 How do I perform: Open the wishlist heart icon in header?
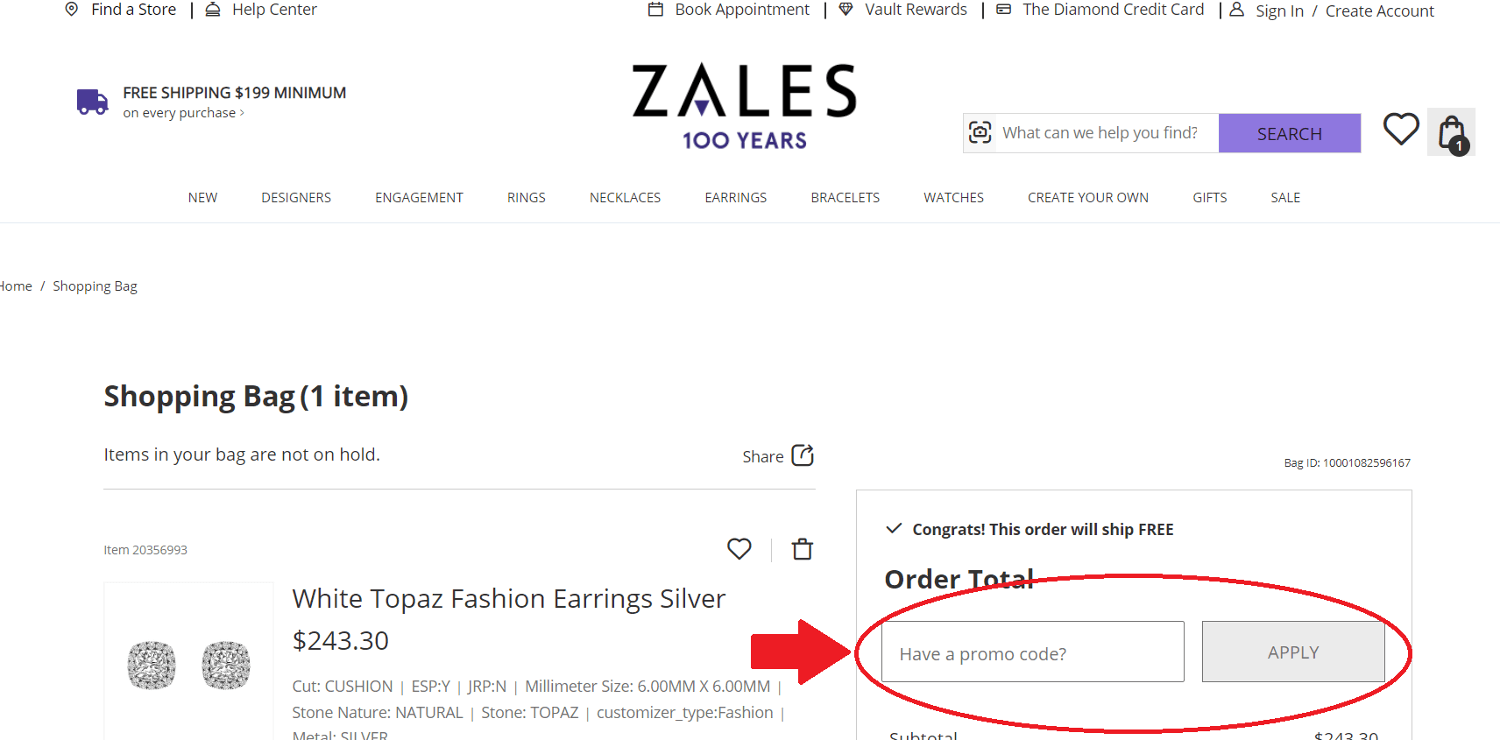[x=1400, y=129]
